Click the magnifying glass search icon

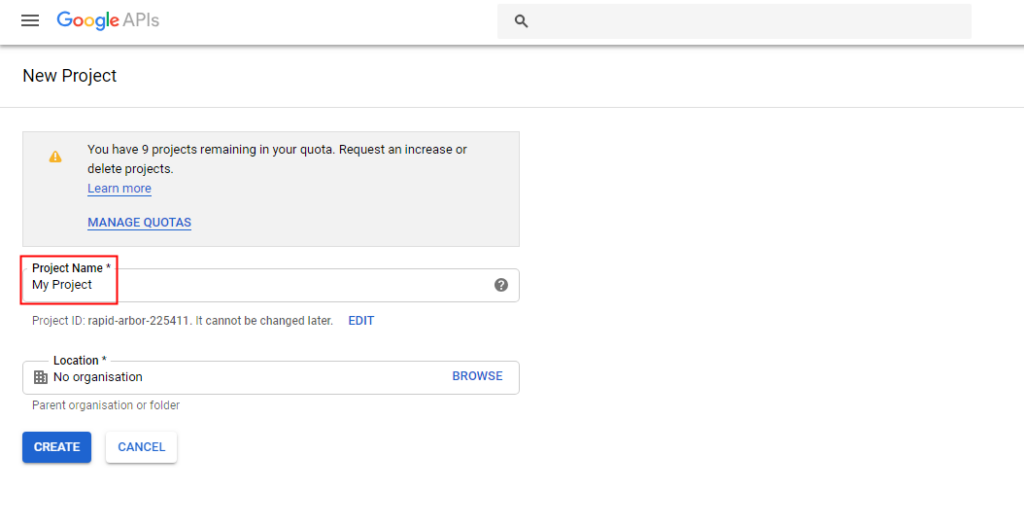pyautogui.click(x=521, y=21)
